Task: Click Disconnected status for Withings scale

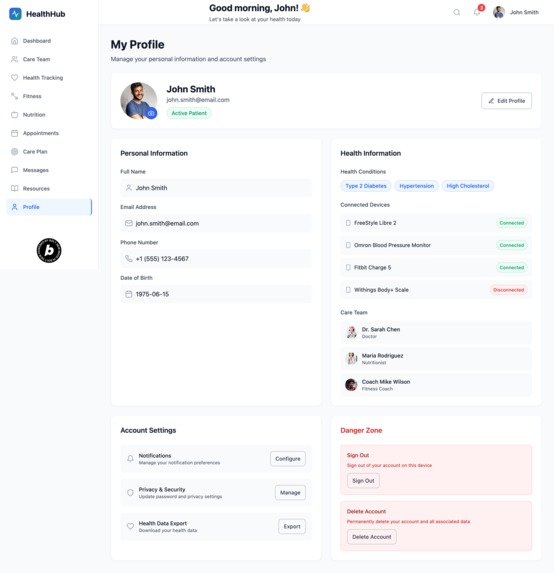Action: (508, 290)
